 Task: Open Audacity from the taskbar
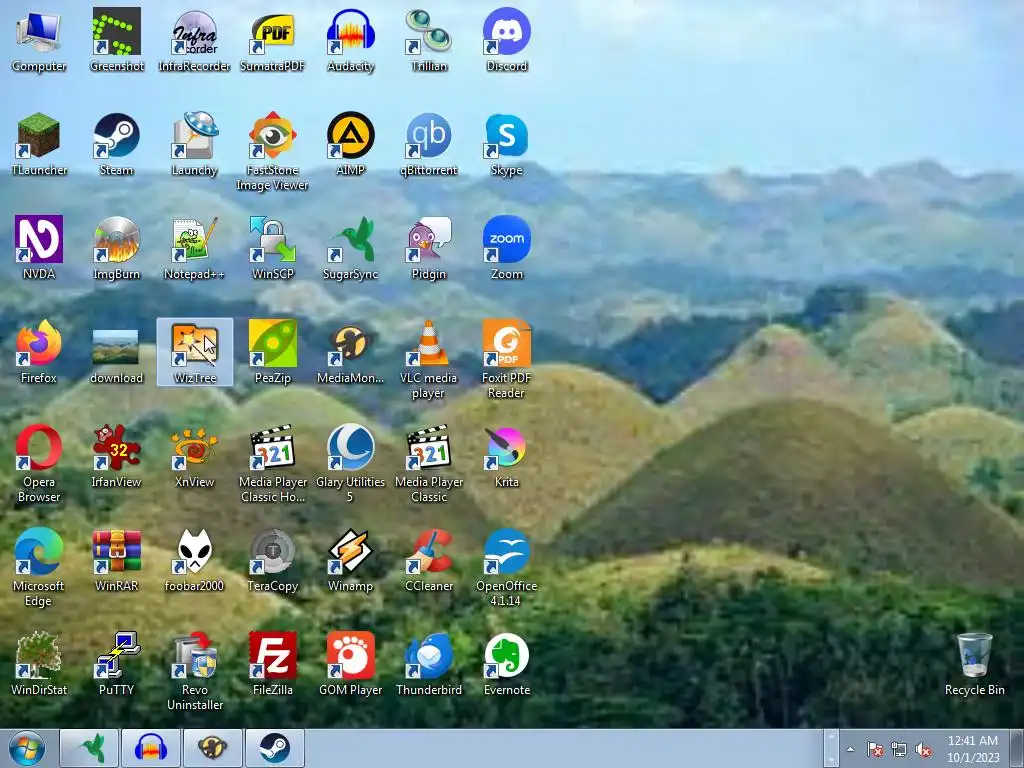(x=151, y=748)
